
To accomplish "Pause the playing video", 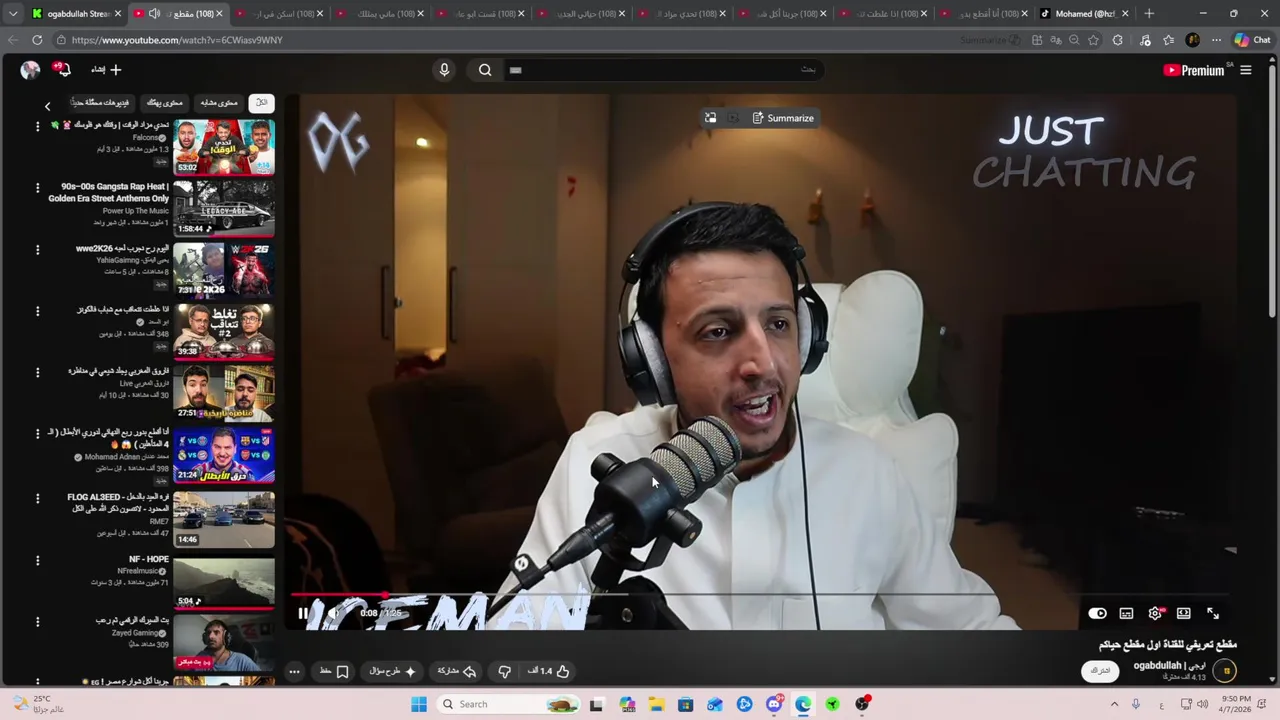I will point(303,613).
